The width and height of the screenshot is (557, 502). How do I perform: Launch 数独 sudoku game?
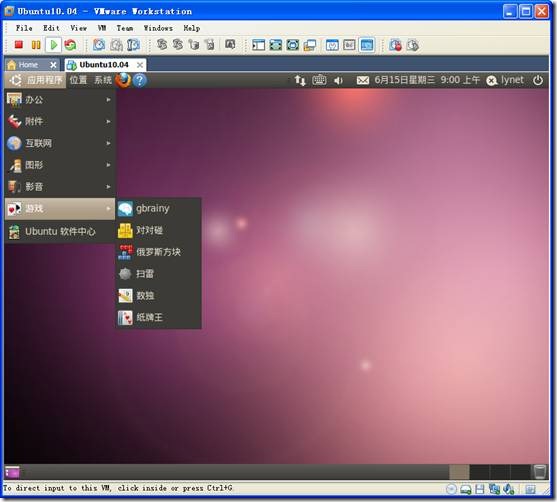pyautogui.click(x=158, y=296)
